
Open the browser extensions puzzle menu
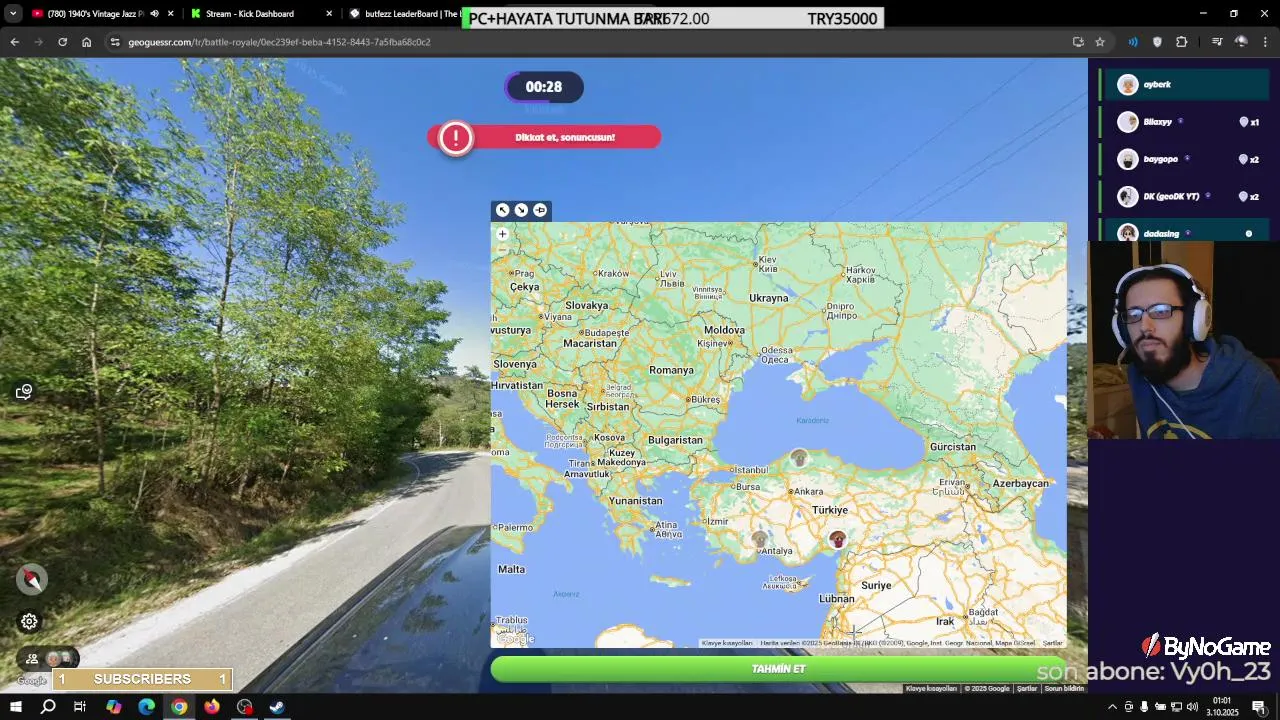(x=1182, y=42)
